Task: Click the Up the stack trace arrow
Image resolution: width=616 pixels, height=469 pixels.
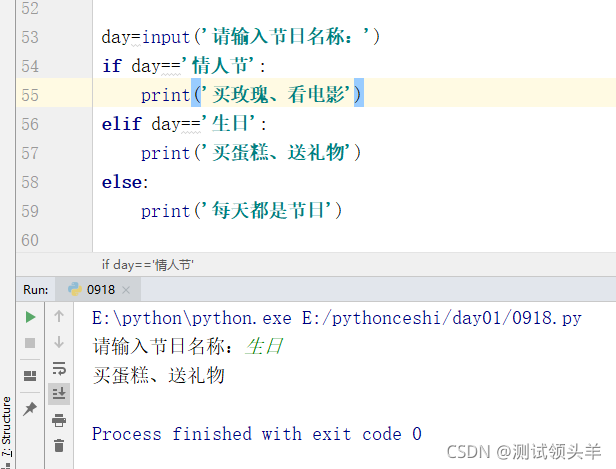Action: [x=59, y=316]
